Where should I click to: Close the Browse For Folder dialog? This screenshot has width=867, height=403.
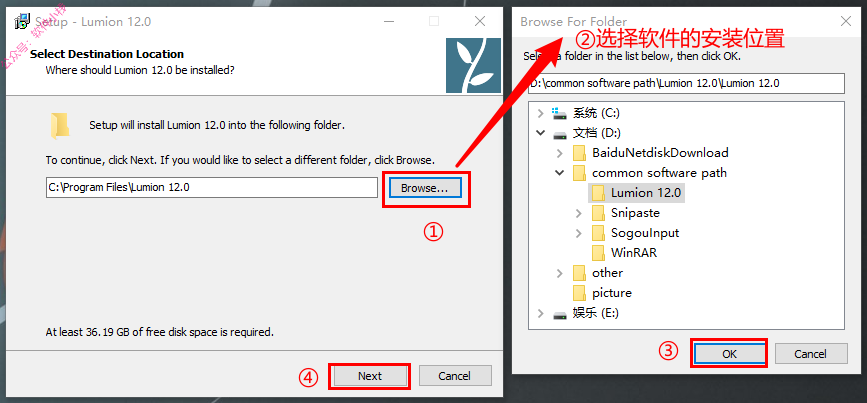click(x=845, y=22)
